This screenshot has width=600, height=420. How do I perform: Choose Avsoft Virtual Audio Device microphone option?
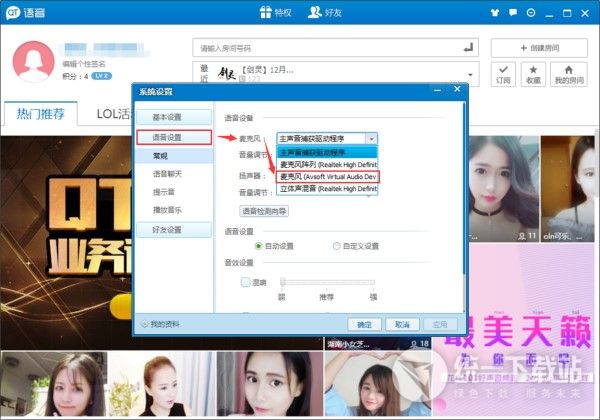coord(327,176)
